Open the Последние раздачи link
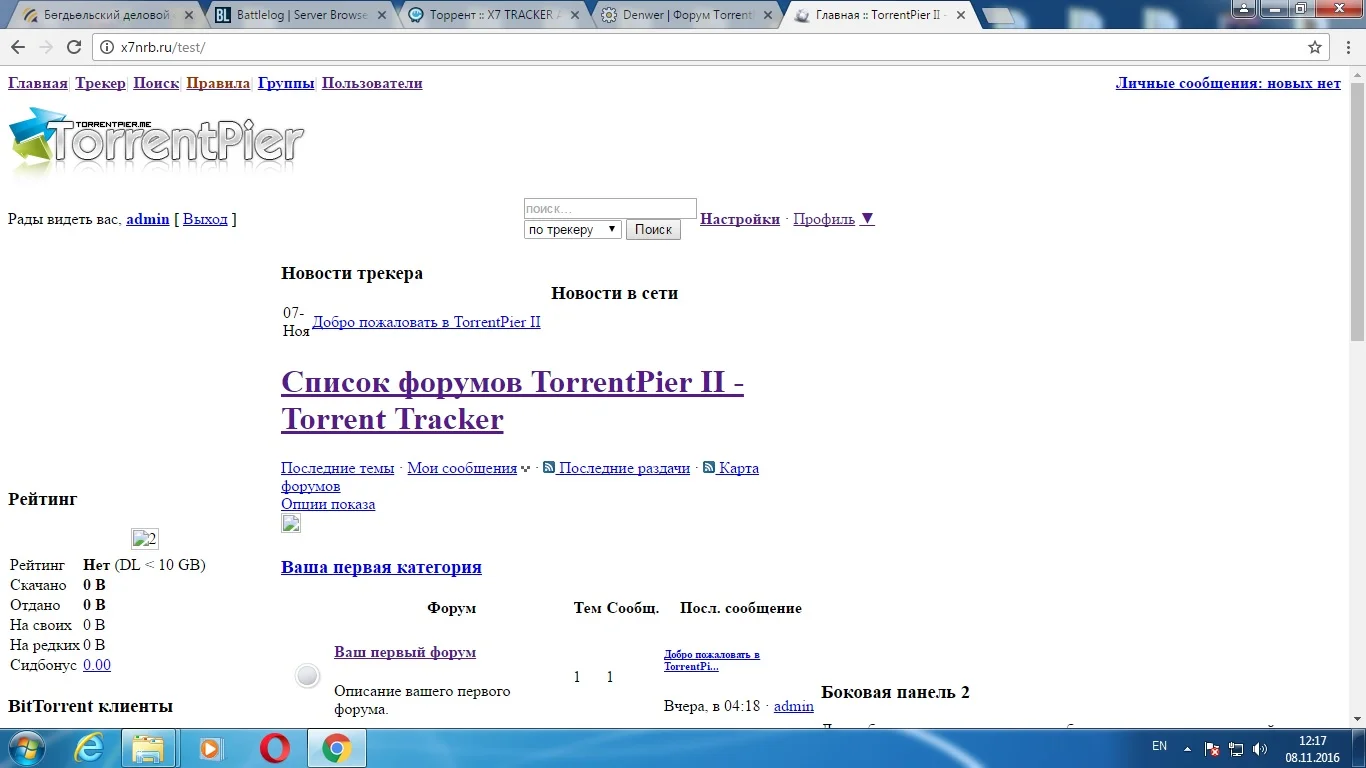Viewport: 1366px width, 768px height. (624, 468)
